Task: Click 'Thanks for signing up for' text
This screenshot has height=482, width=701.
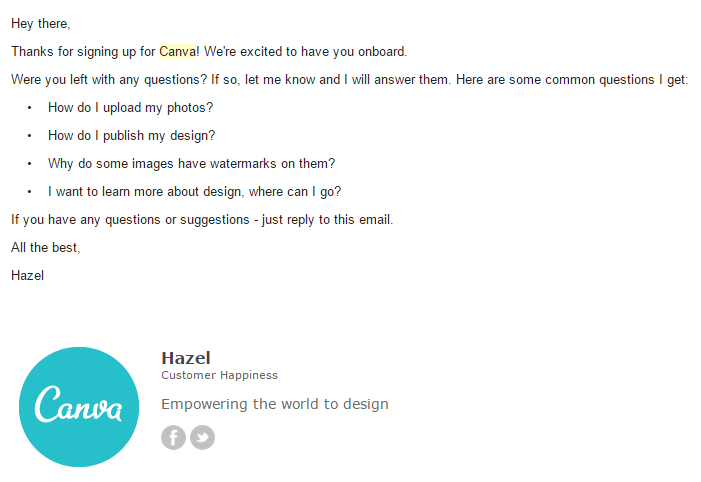Action: (83, 51)
